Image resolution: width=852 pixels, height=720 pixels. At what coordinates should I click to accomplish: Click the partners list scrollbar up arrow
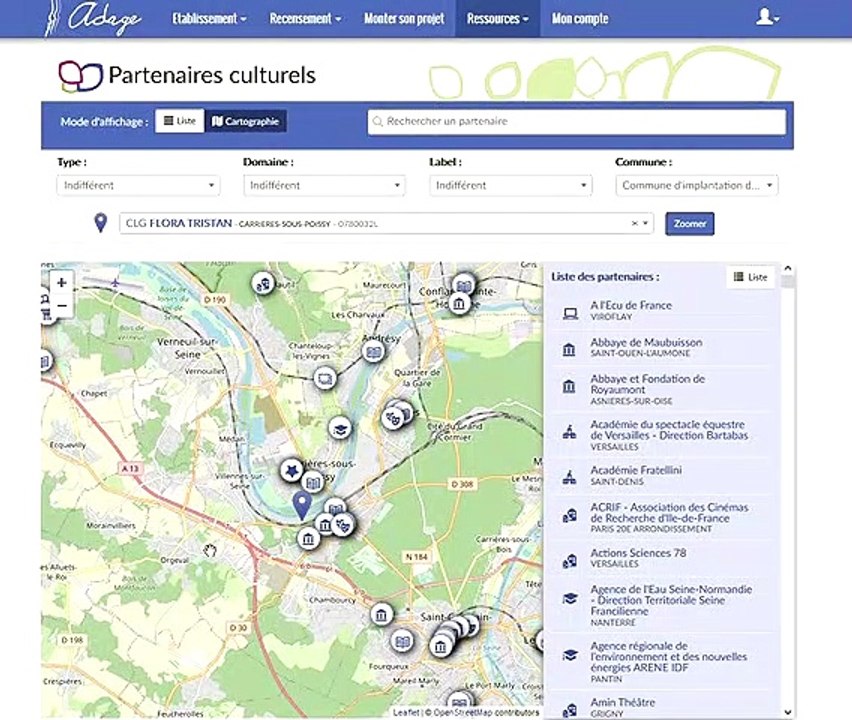[x=788, y=268]
